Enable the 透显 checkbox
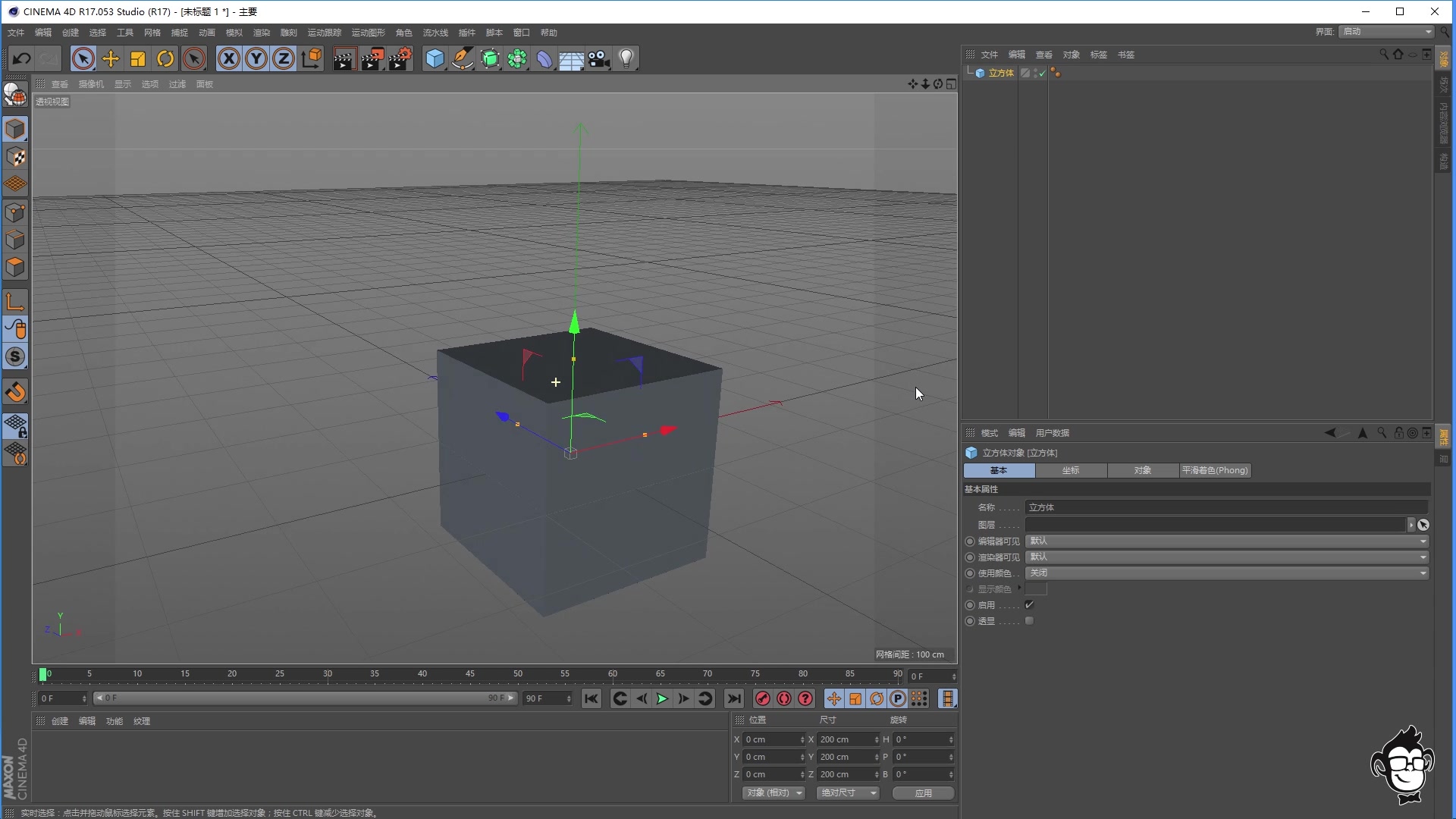1456x819 pixels. (1029, 620)
